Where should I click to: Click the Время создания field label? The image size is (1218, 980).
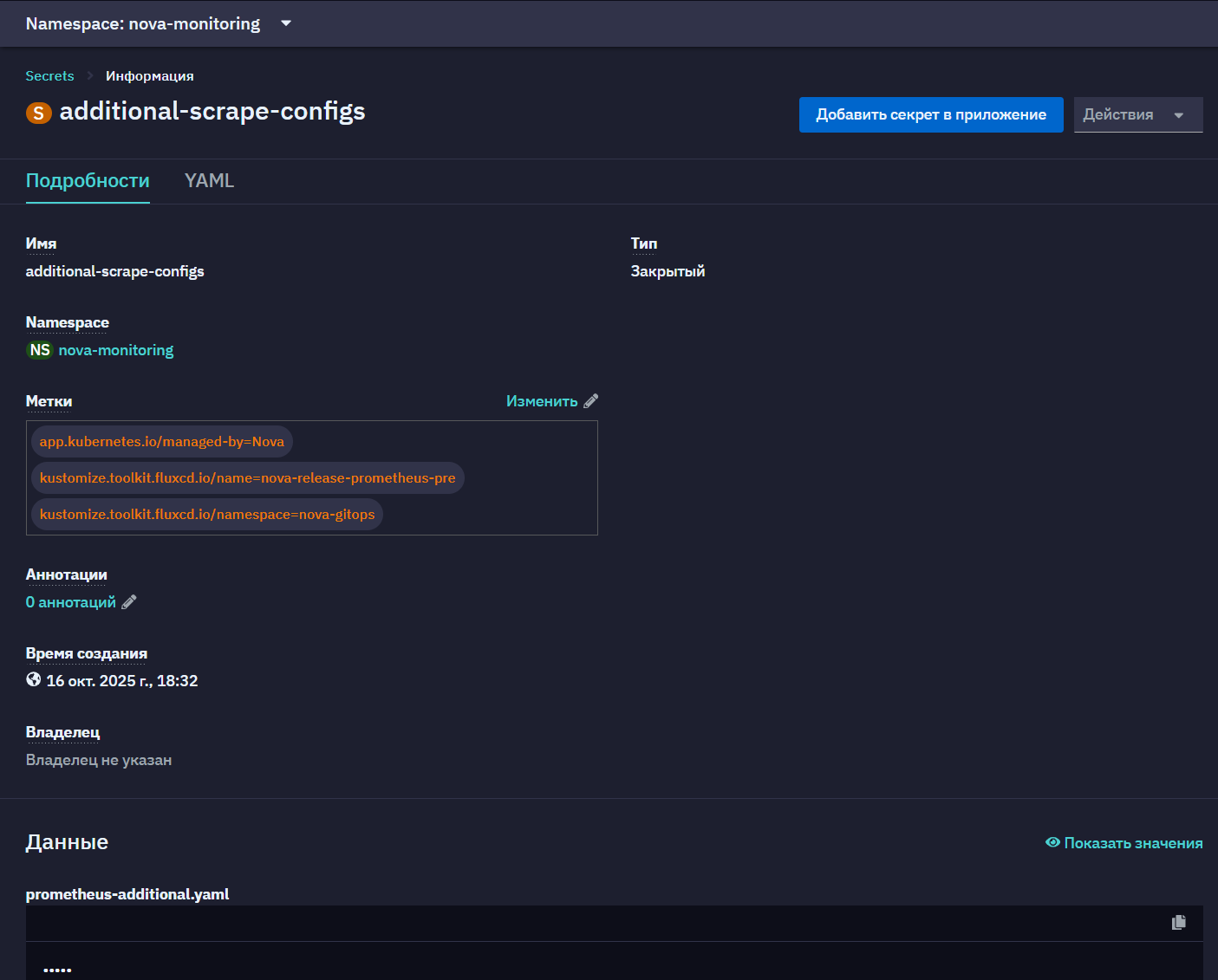coord(87,653)
